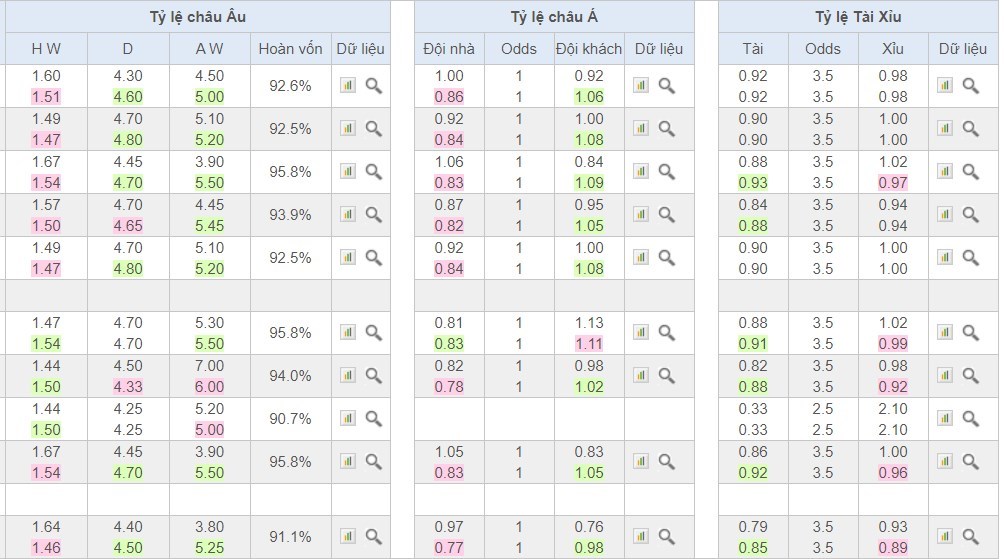Click the pink-highlighted 1.11 away odds cell

(x=589, y=343)
